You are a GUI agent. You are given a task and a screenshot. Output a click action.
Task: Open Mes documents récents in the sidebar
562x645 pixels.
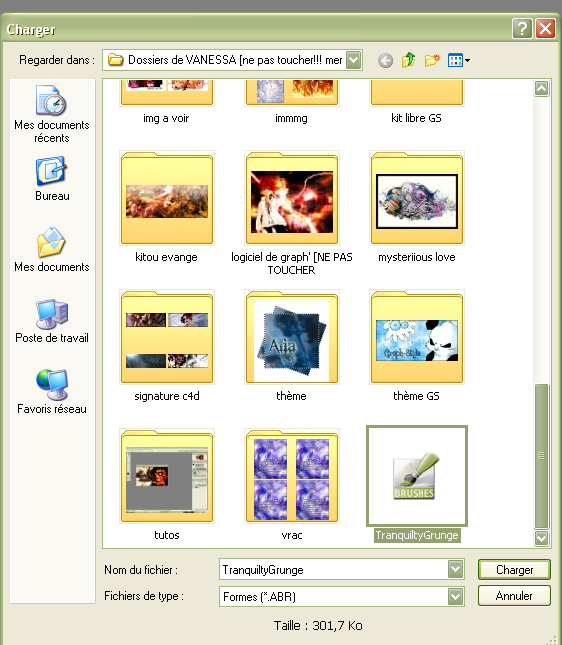point(52,114)
